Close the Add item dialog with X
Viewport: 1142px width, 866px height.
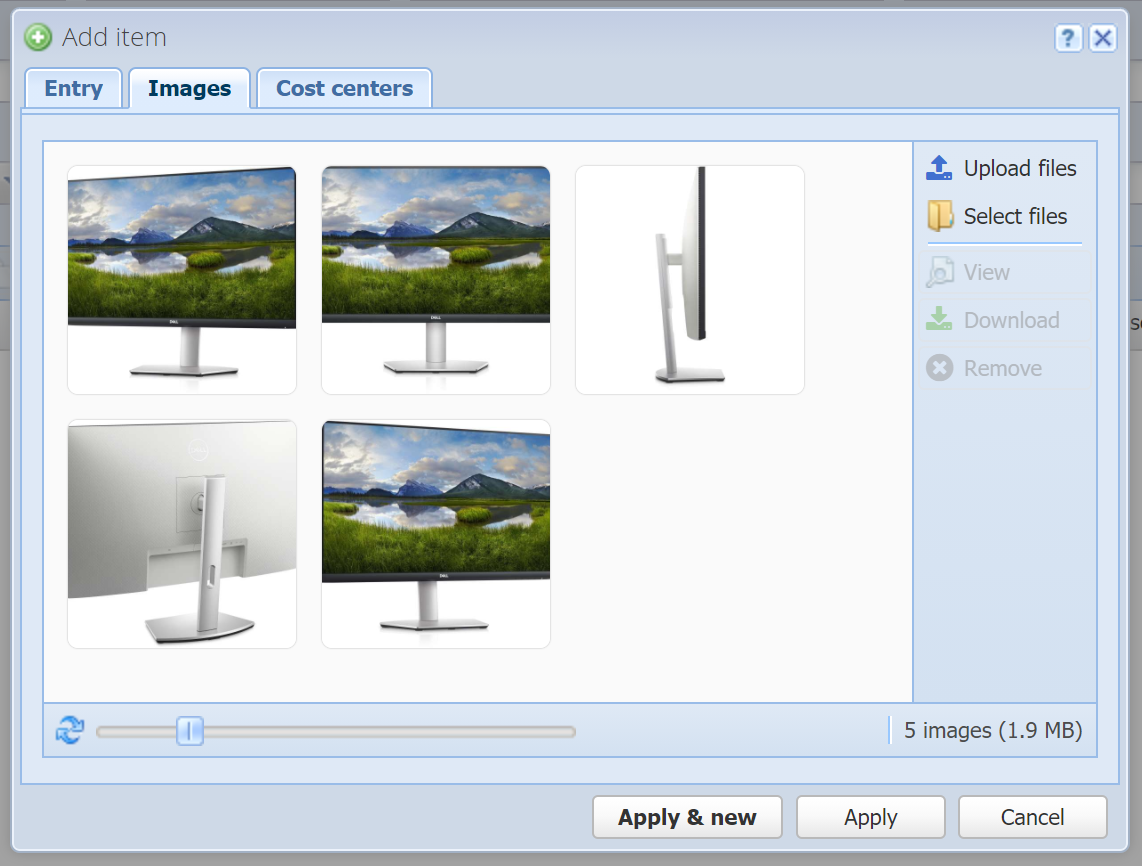point(1103,38)
